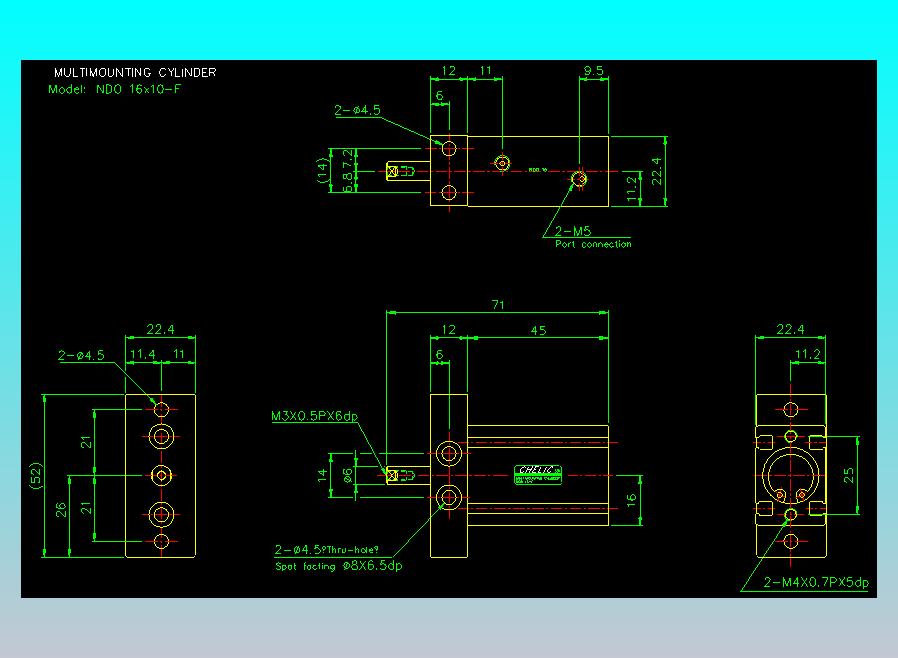The image size is (898, 658).
Task: Click the MULTIMOUNTING CYLINDER title text
Action: pos(134,73)
